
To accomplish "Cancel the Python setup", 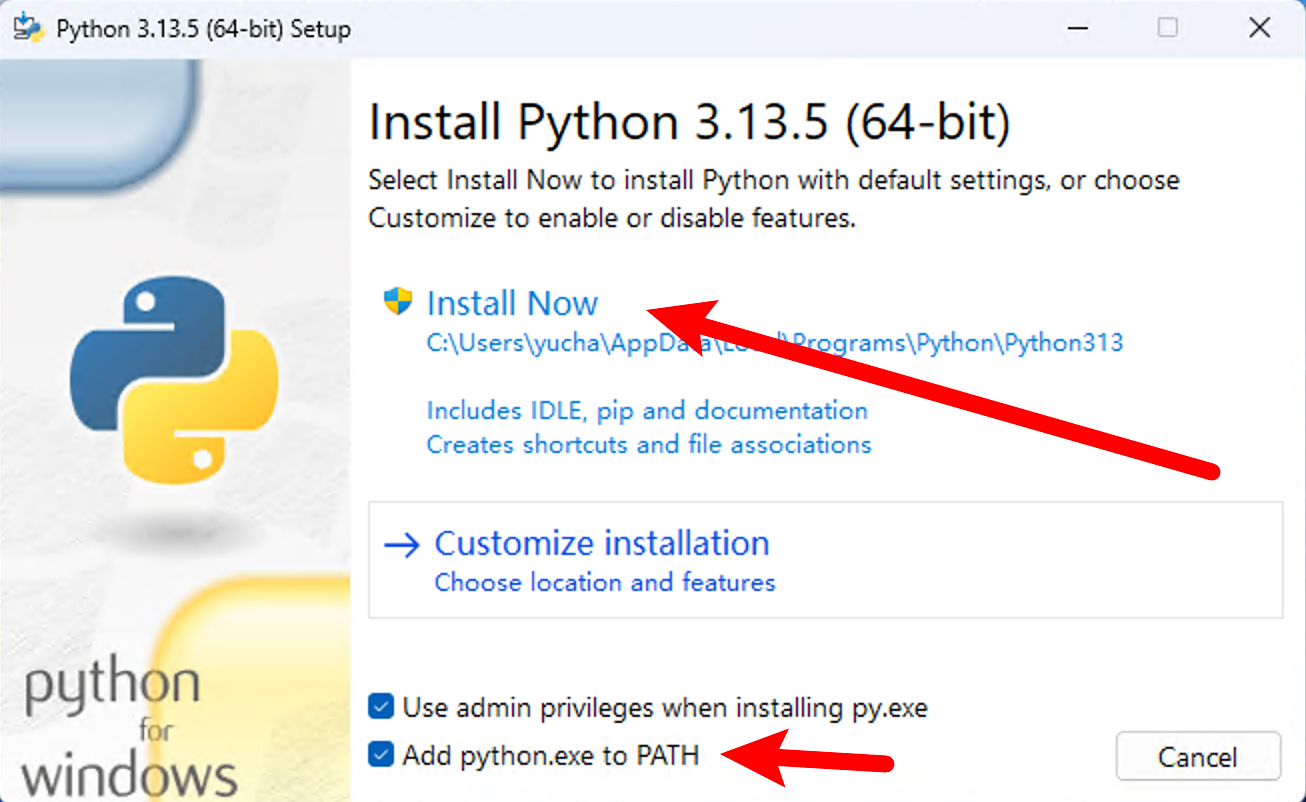I will click(1198, 756).
